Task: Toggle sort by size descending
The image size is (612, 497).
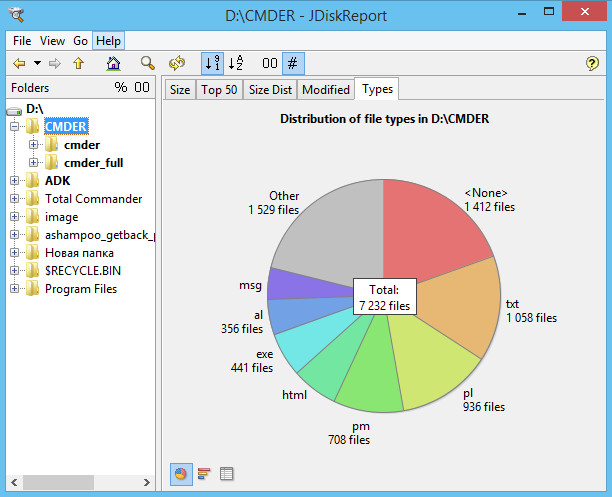Action: coord(212,63)
